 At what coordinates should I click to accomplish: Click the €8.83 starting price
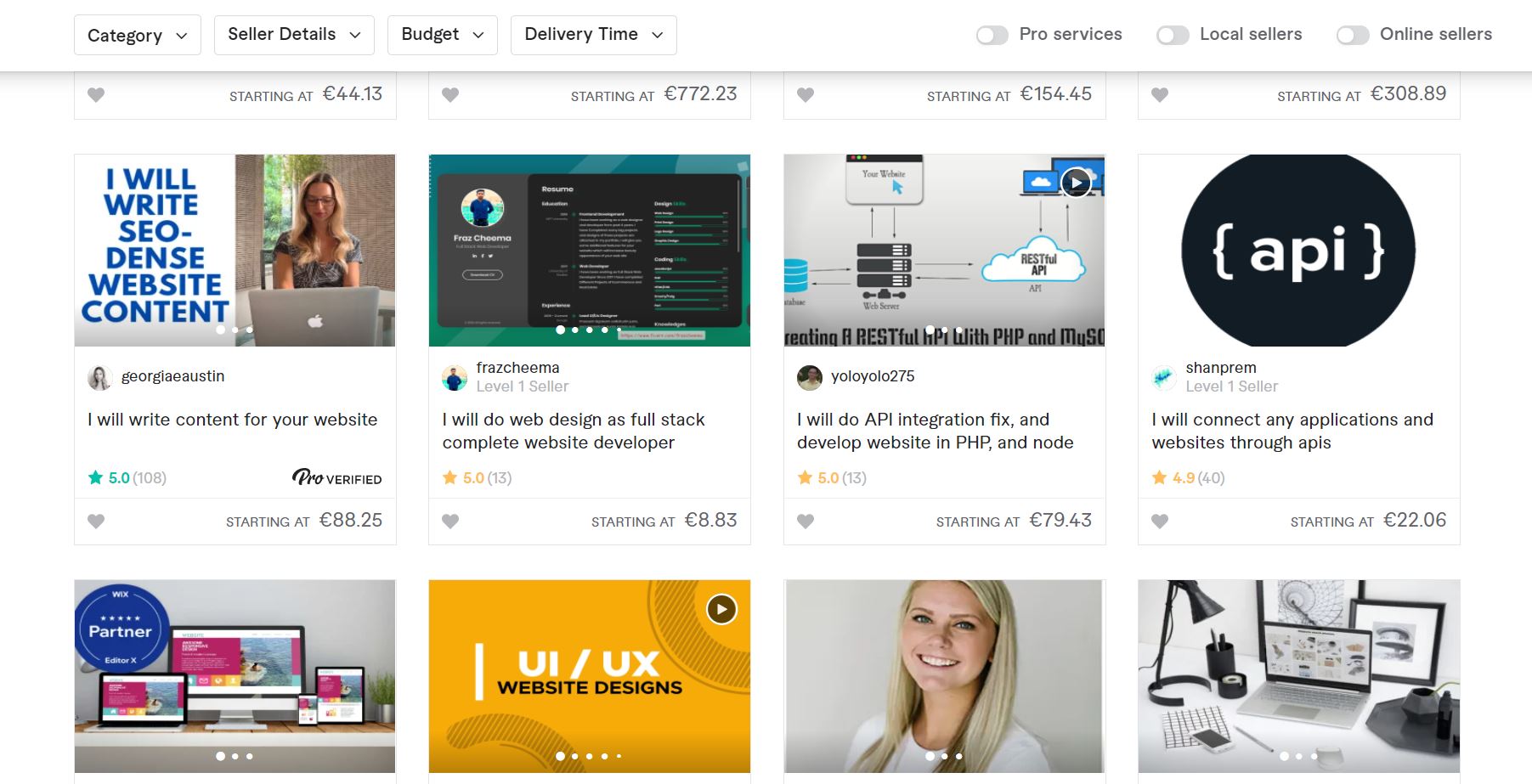(711, 520)
